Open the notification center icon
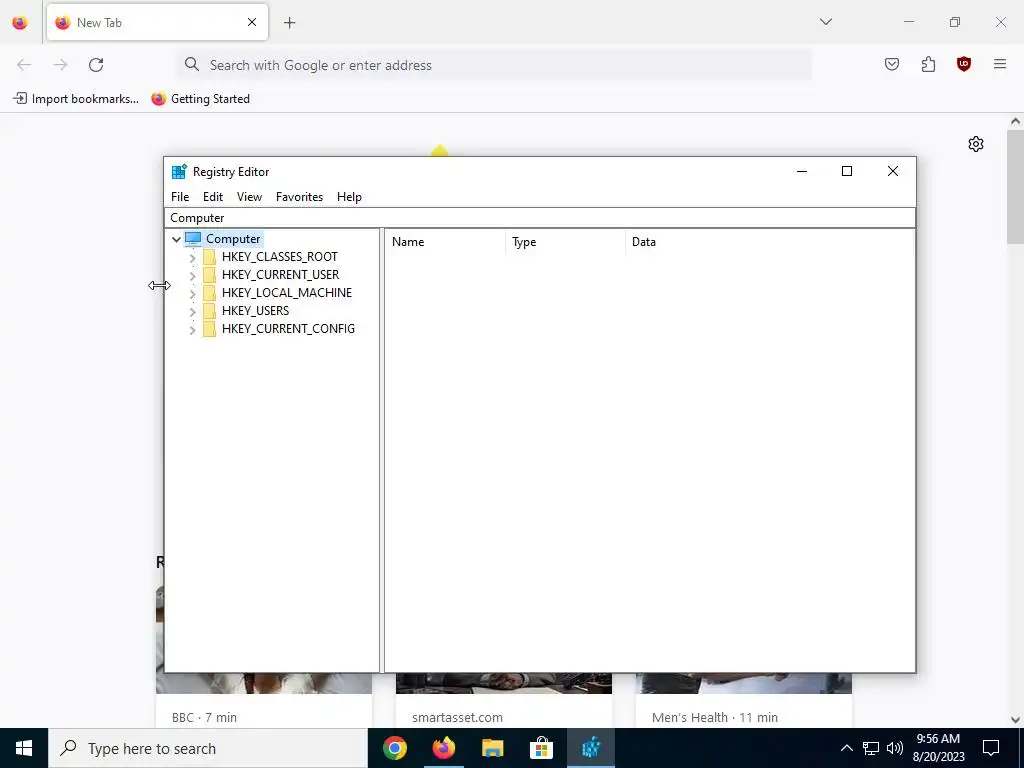 (991, 748)
